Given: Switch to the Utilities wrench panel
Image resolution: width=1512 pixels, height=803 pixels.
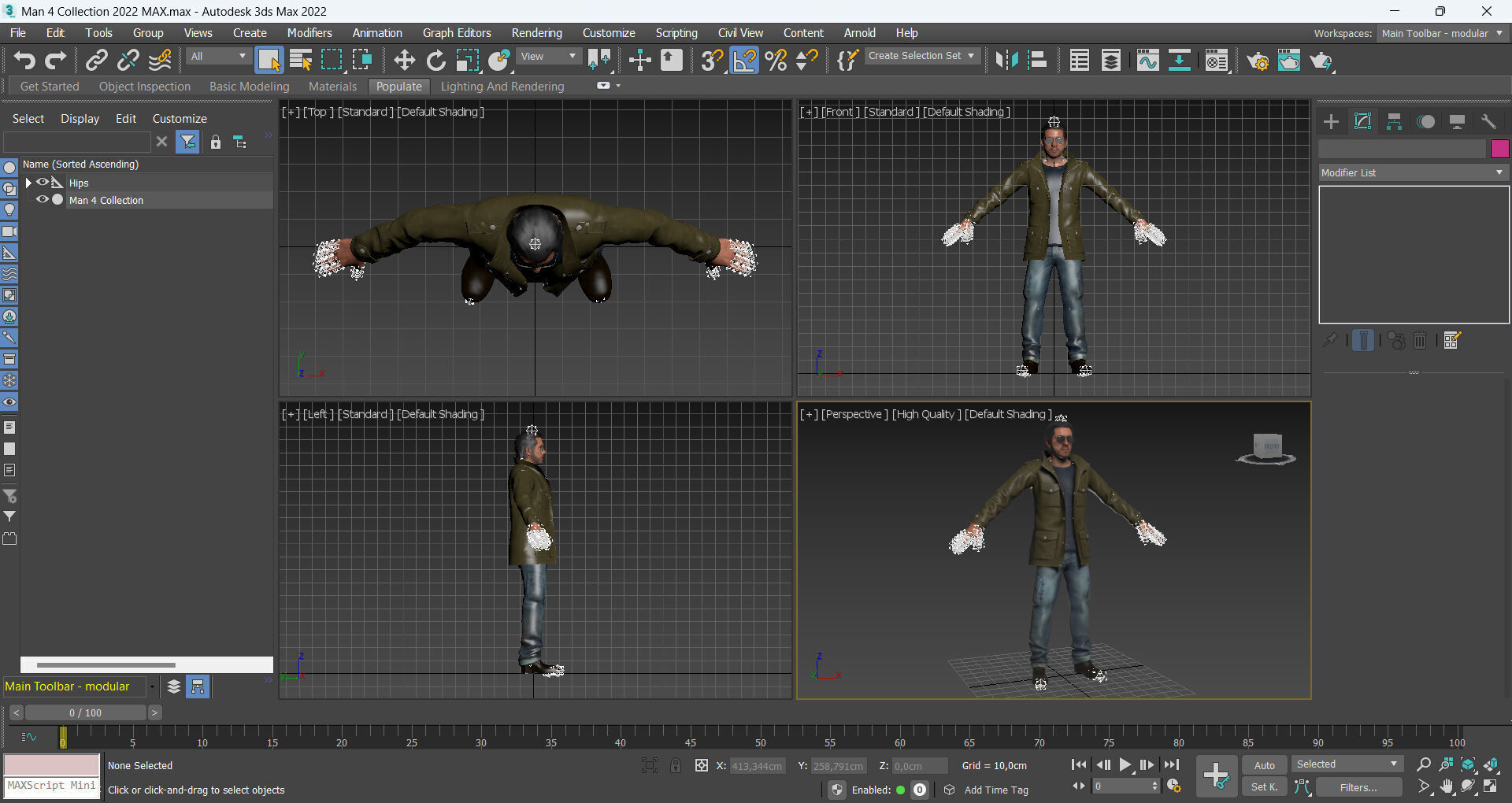Looking at the screenshot, I should pos(1488,121).
